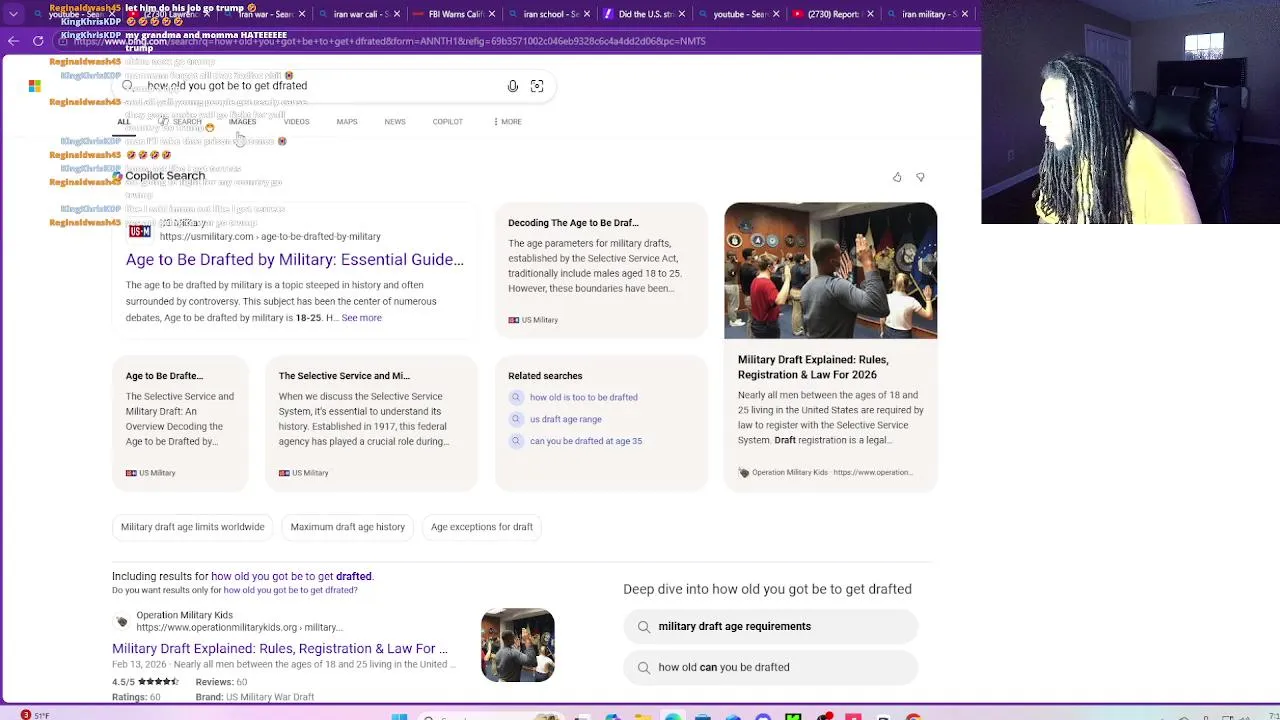This screenshot has height=720, width=1280.
Task: Open the Videos search tab
Action: (296, 122)
